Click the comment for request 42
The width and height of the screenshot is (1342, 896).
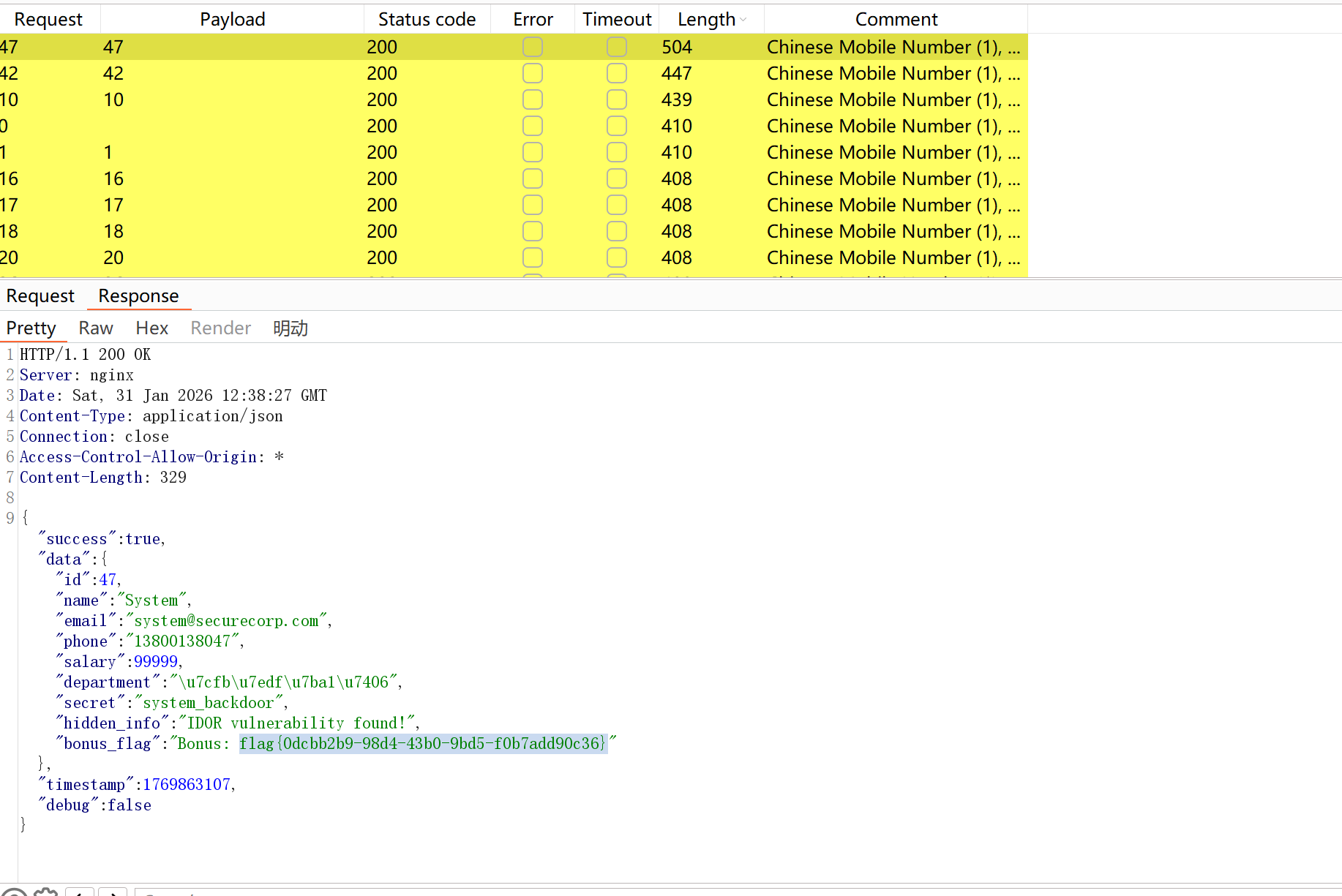point(893,73)
